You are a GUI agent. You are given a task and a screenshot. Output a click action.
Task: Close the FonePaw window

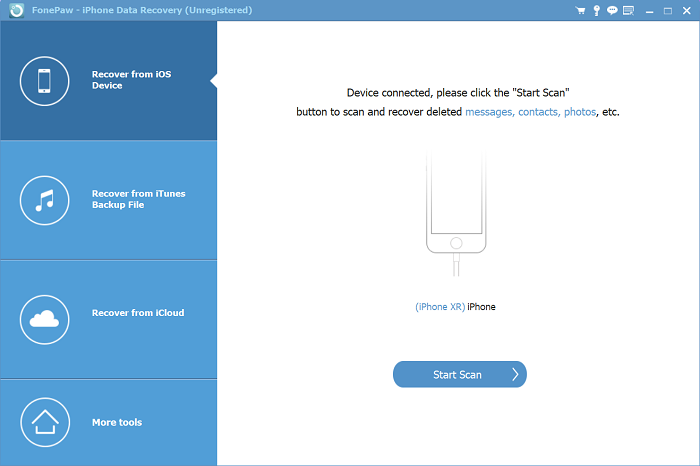click(x=687, y=11)
